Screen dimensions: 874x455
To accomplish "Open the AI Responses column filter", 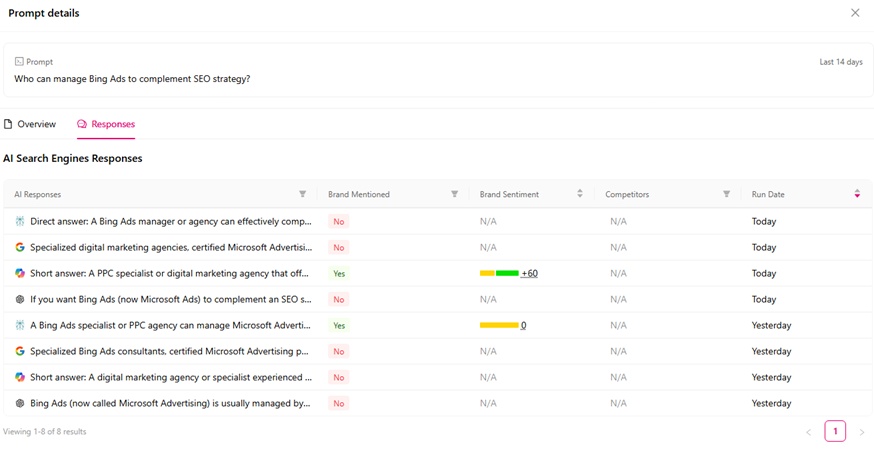I will tap(303, 194).
